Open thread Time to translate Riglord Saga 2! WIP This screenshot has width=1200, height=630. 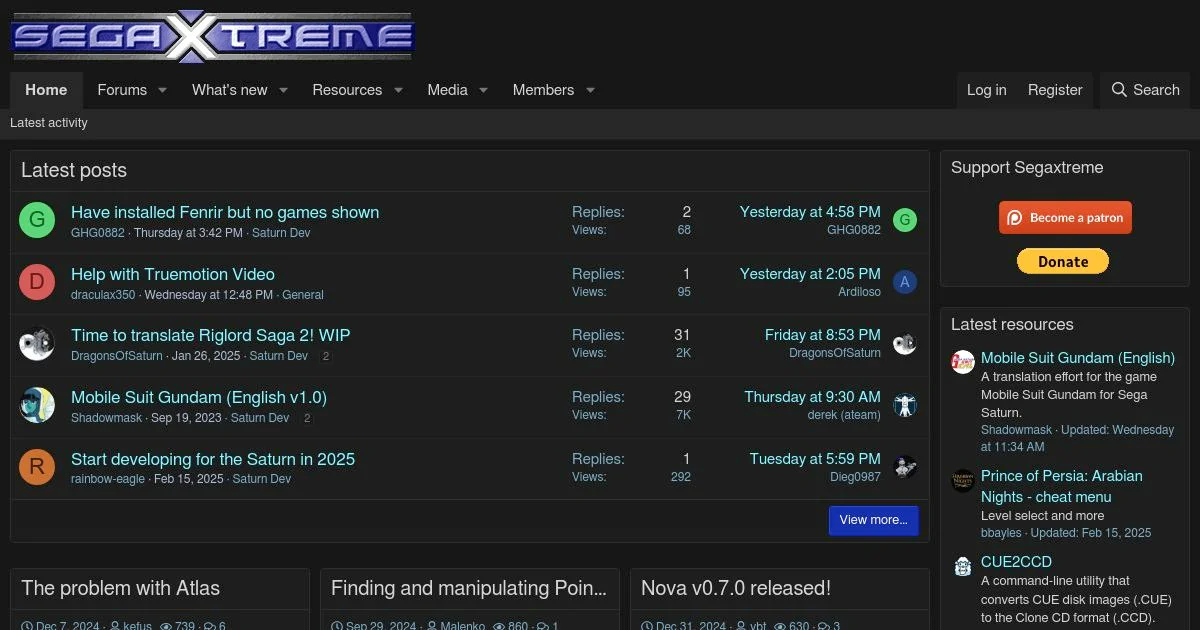click(211, 335)
